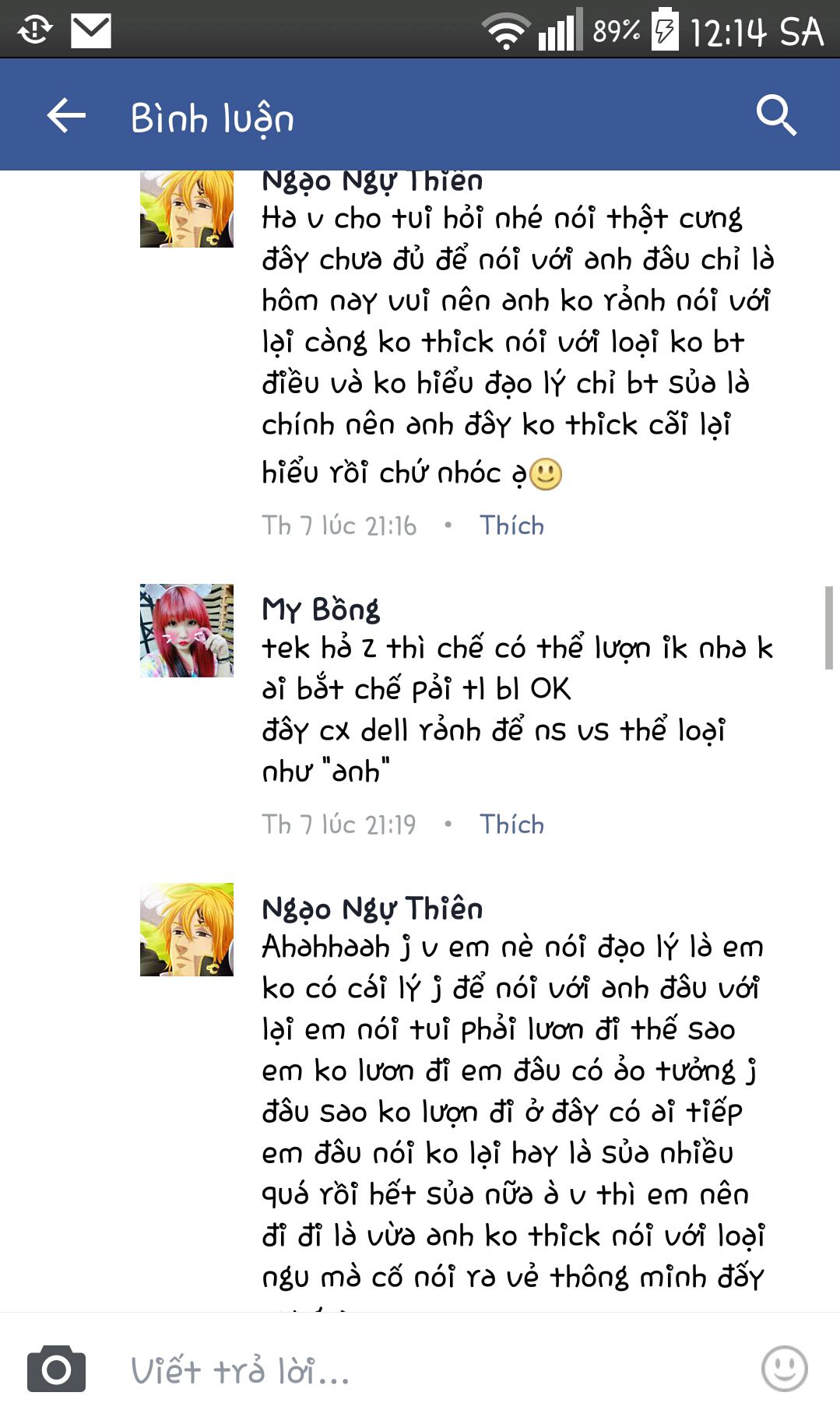This screenshot has width=840, height=1424.
Task: Tap the top comment's anime avatar
Action: click(187, 209)
